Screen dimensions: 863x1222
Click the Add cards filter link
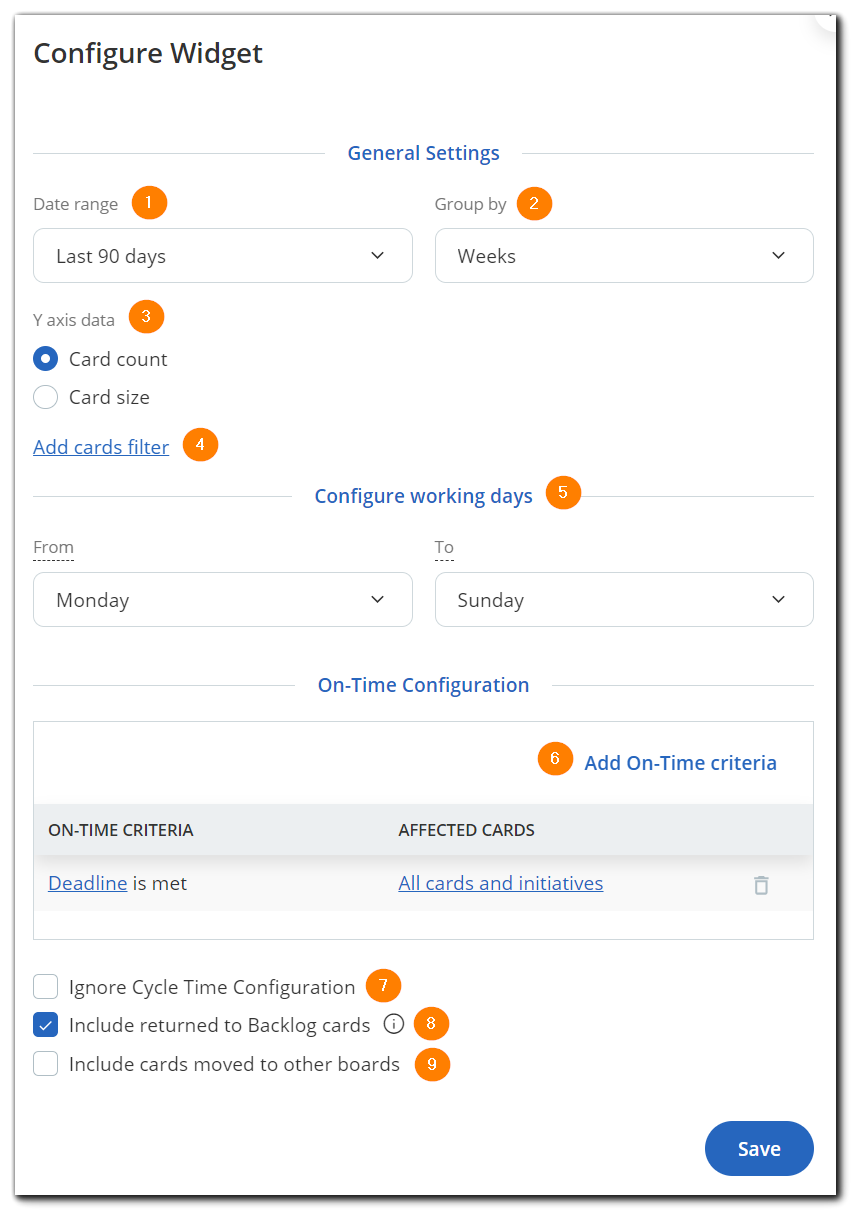tap(100, 447)
